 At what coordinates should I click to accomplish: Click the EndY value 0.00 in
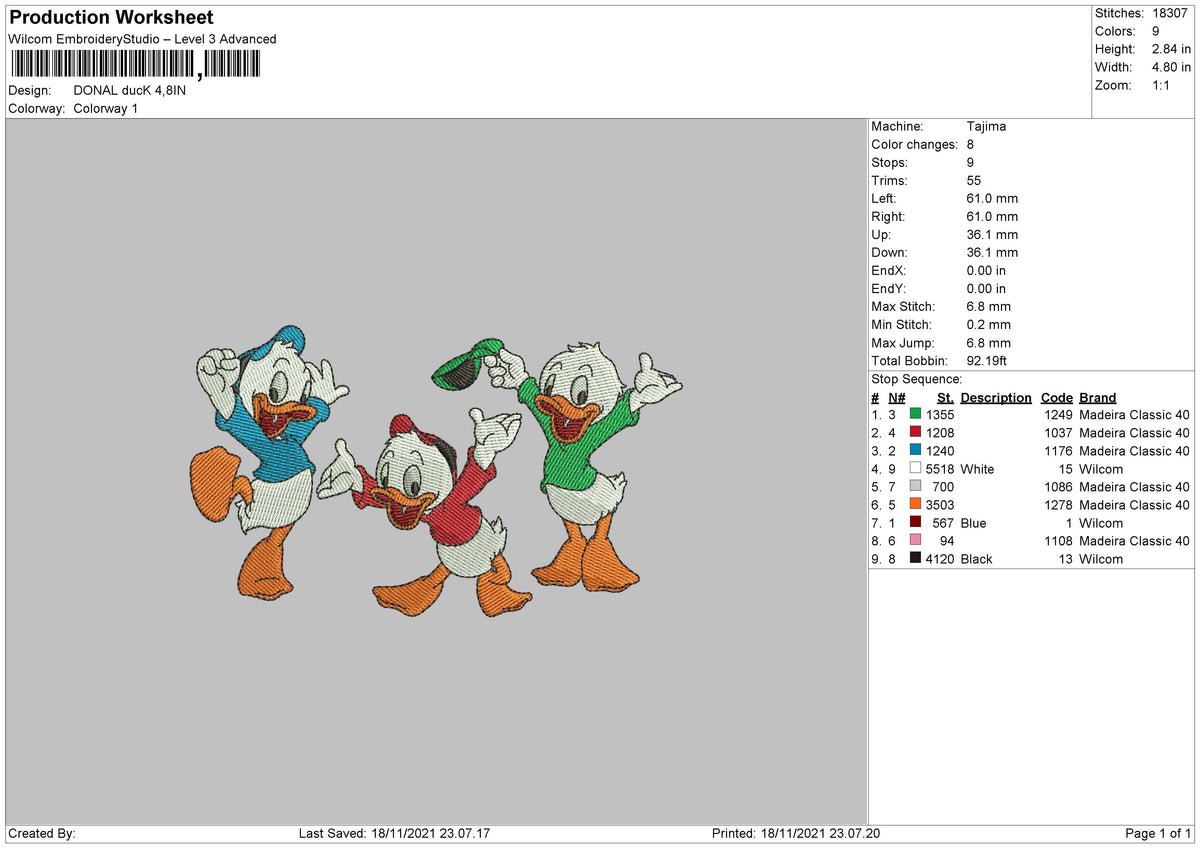[x=987, y=288]
